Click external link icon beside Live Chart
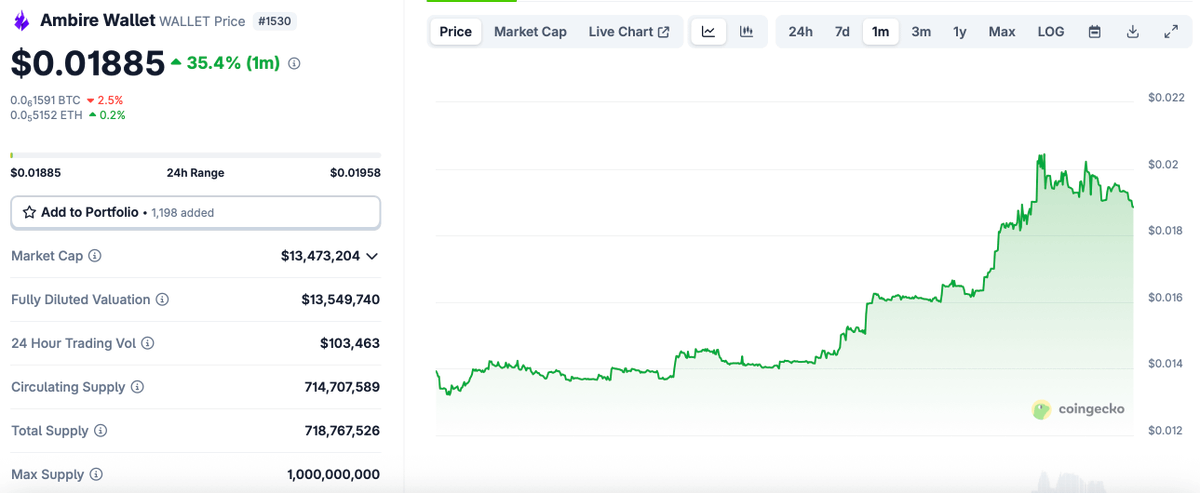1200x493 pixels. tap(663, 32)
